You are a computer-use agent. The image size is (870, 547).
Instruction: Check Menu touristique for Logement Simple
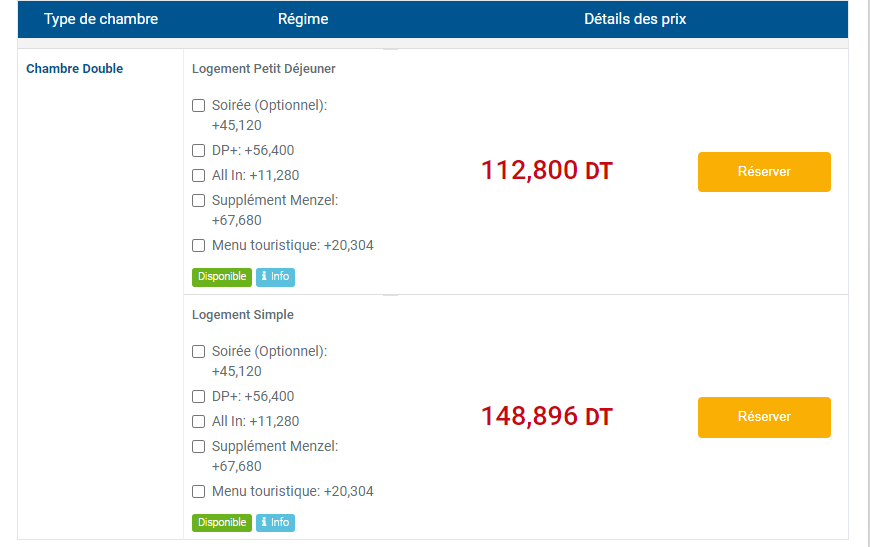[199, 492]
